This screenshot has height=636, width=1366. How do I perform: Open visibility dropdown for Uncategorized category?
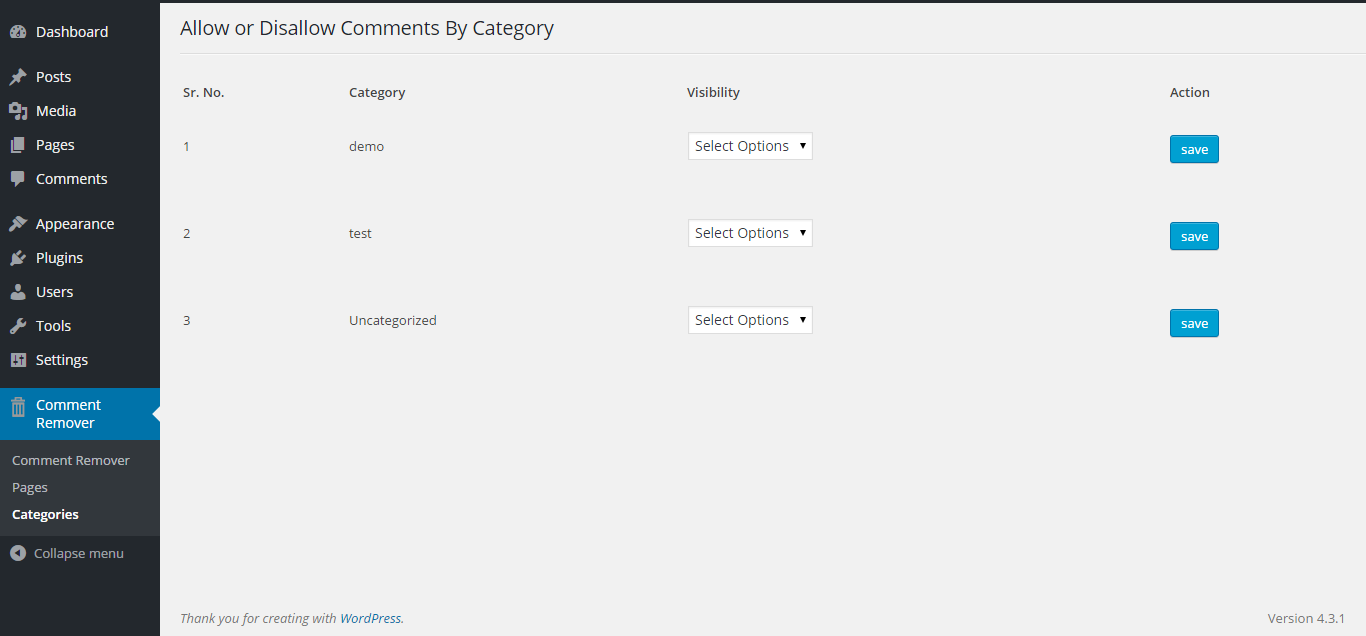[x=750, y=320]
